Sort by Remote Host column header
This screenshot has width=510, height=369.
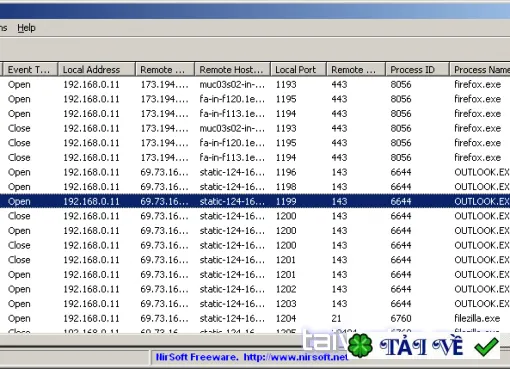pyautogui.click(x=232, y=70)
